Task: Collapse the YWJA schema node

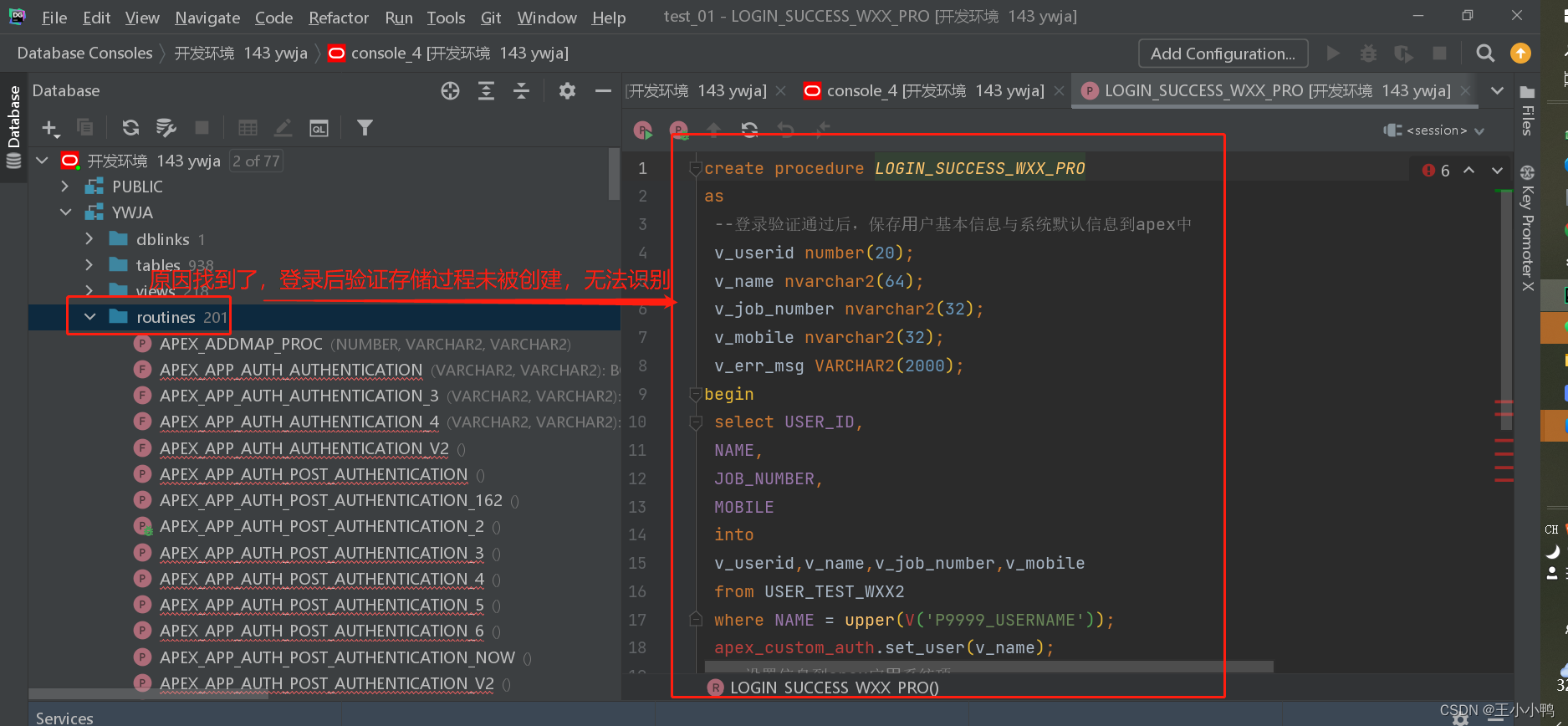Action: click(x=65, y=212)
